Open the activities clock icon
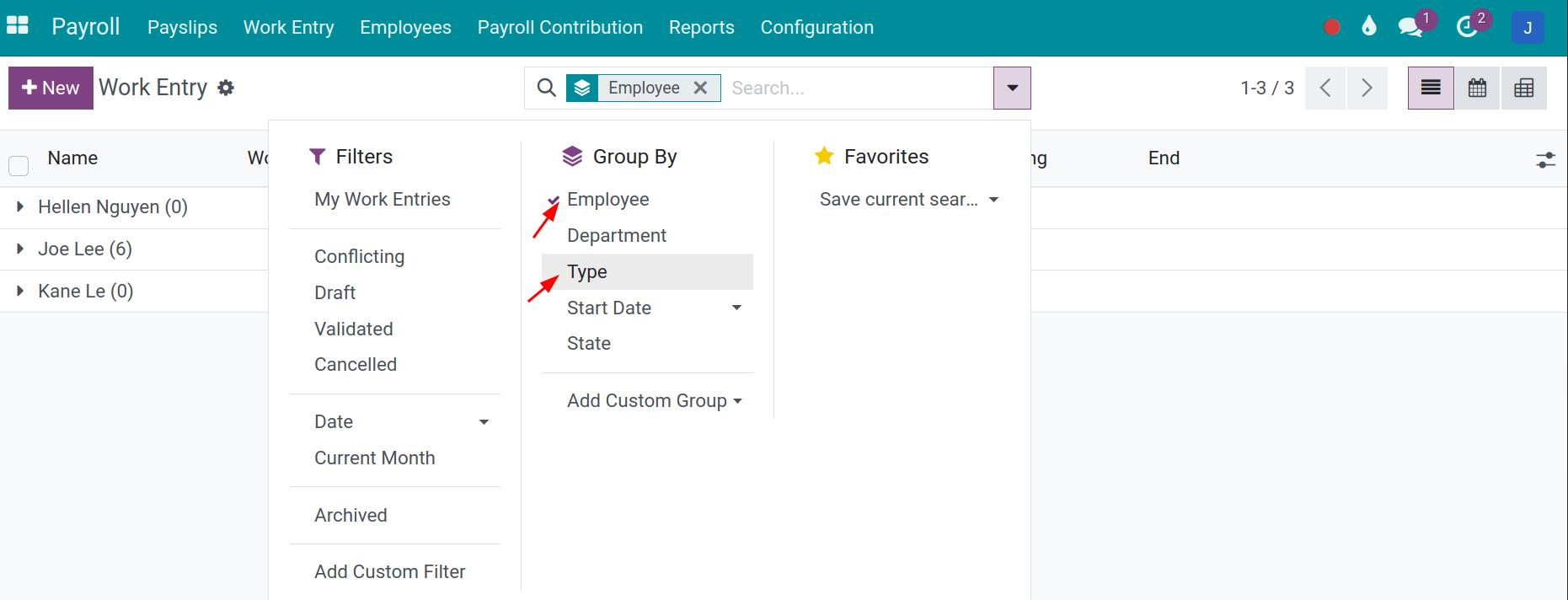The height and width of the screenshot is (600, 1568). 1468,27
